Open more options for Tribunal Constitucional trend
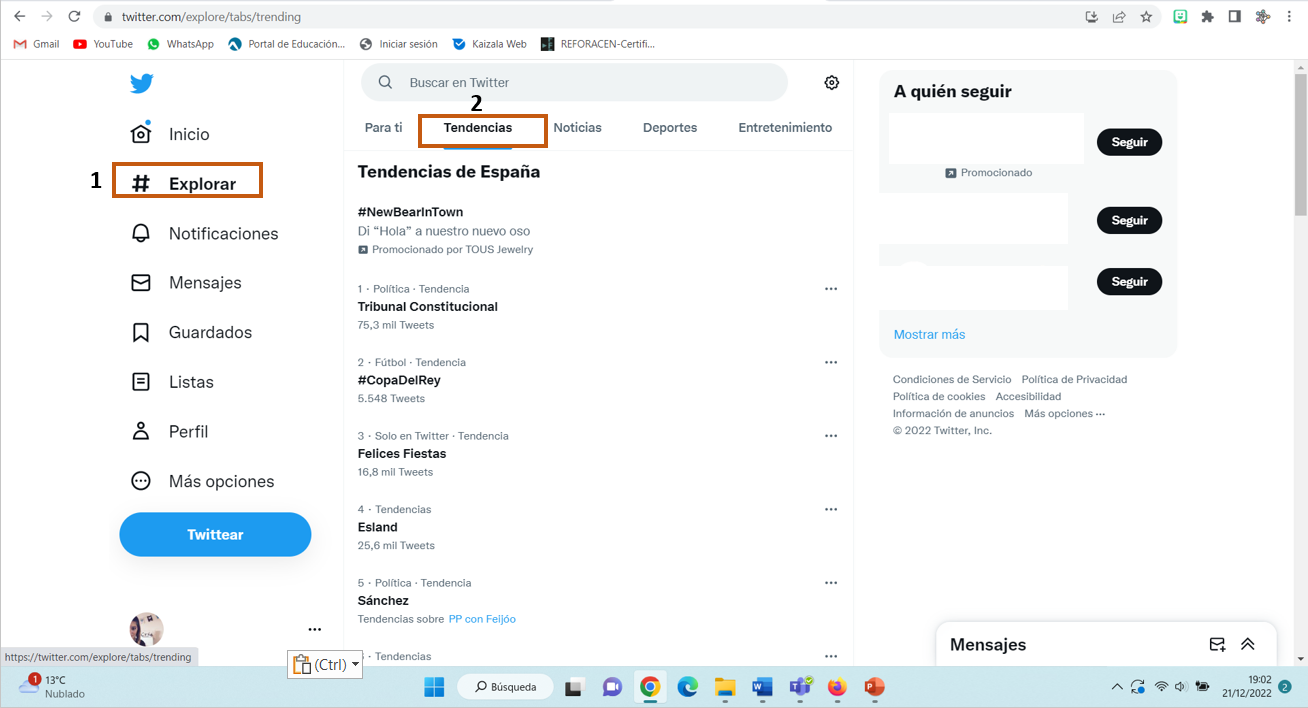1308x708 pixels. (x=830, y=289)
